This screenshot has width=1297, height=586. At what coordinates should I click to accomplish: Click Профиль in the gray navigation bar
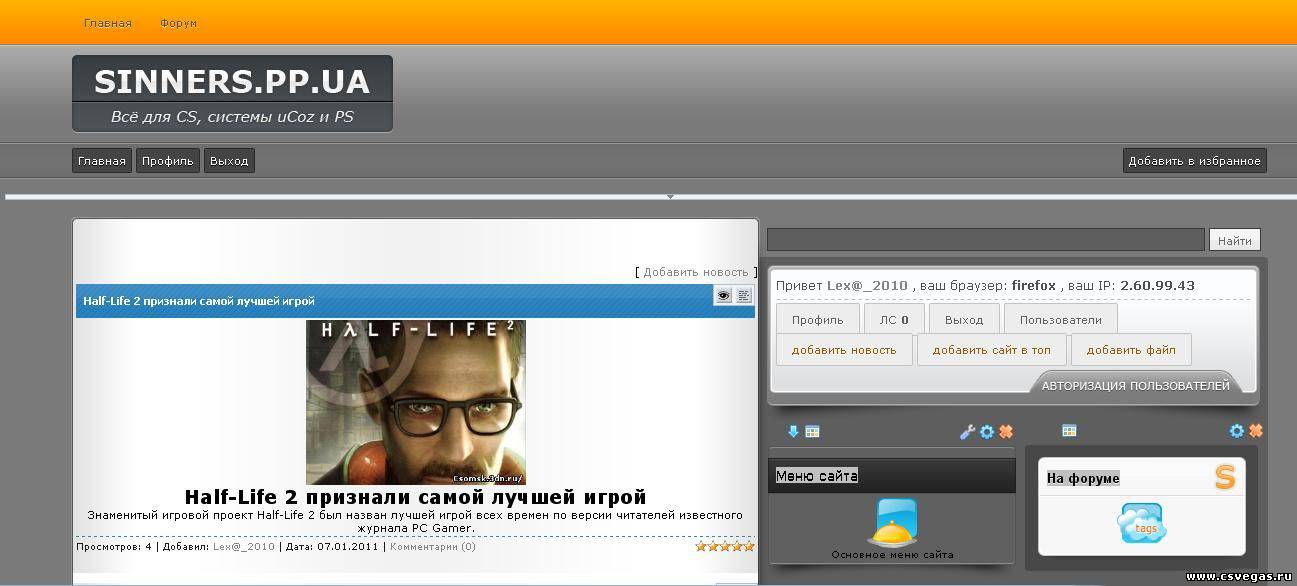click(x=168, y=161)
